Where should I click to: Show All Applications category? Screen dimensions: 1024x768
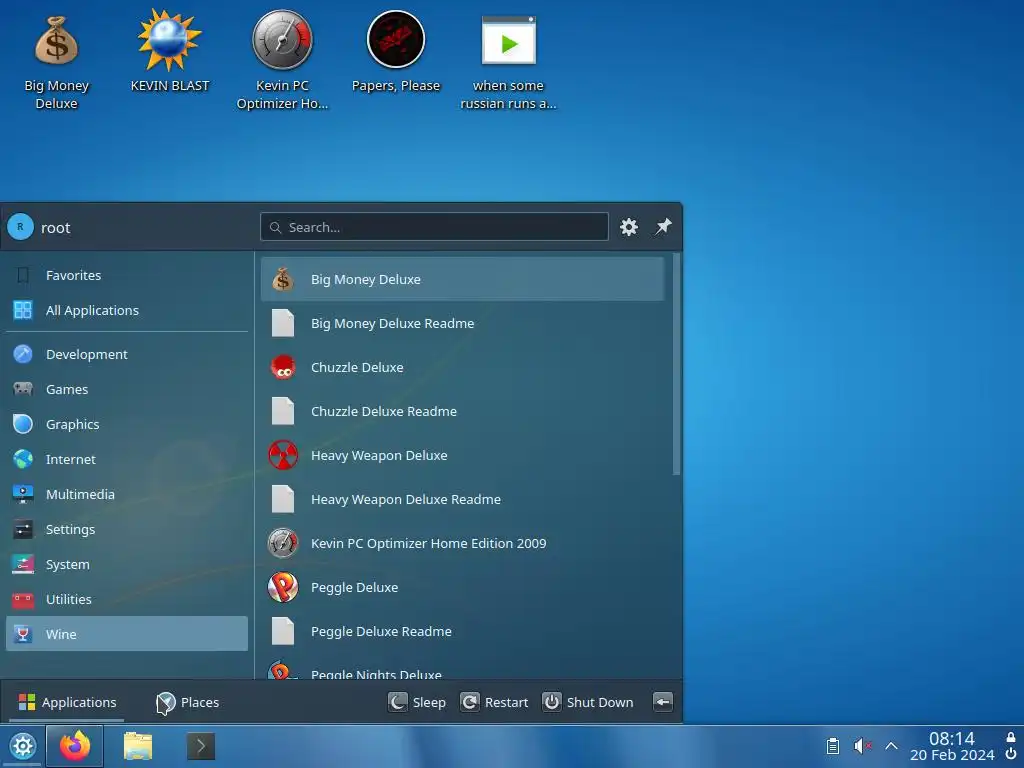click(x=127, y=310)
